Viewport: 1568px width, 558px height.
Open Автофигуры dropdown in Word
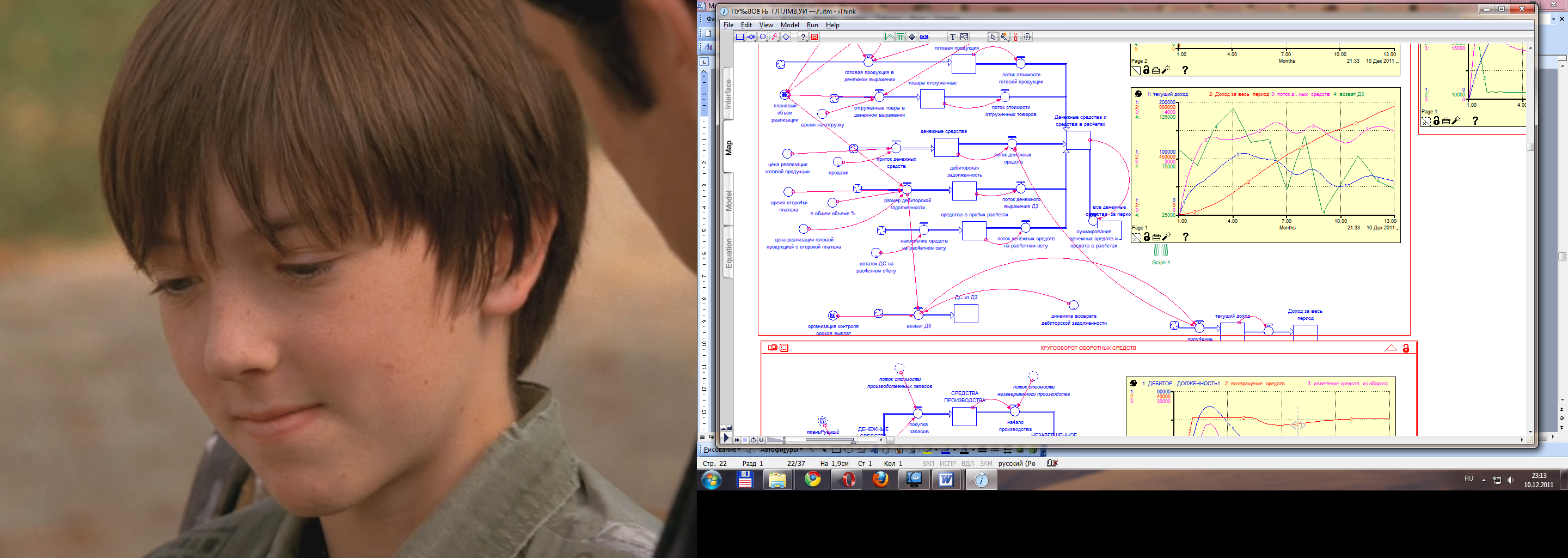pos(781,450)
